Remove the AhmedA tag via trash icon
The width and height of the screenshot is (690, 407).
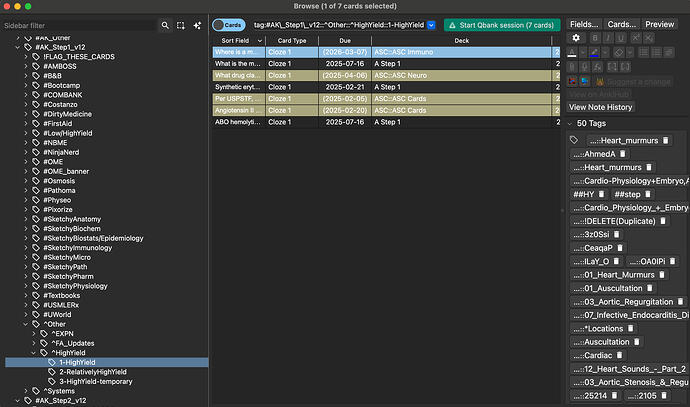pyautogui.click(x=623, y=154)
